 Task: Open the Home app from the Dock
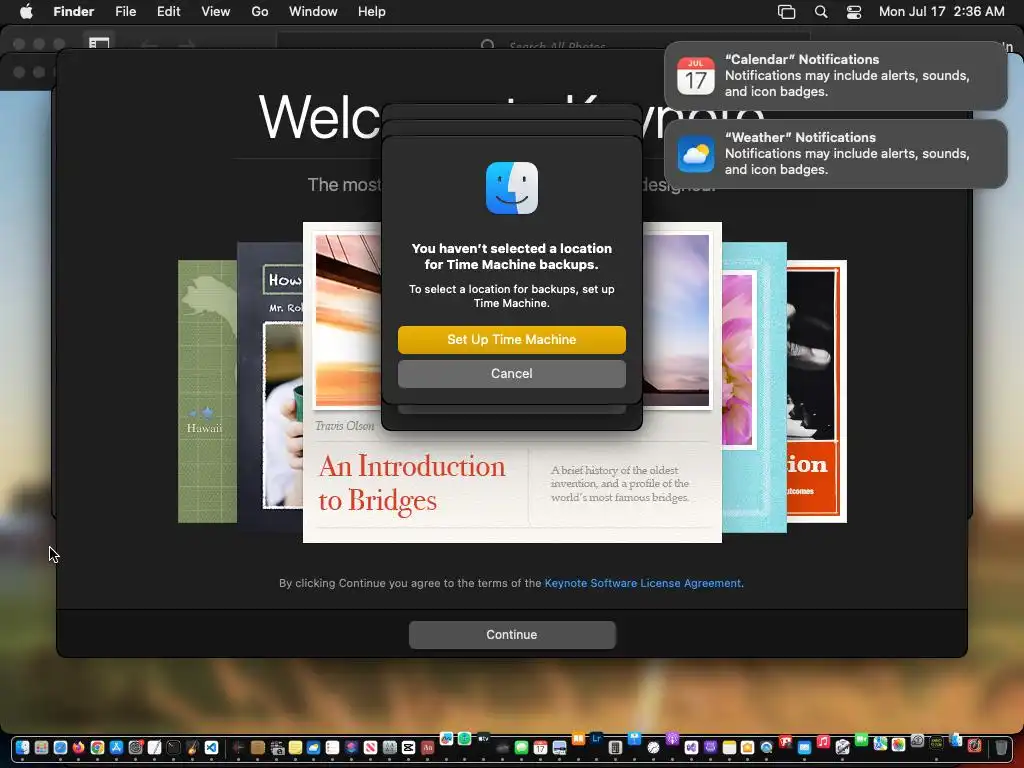(747, 748)
